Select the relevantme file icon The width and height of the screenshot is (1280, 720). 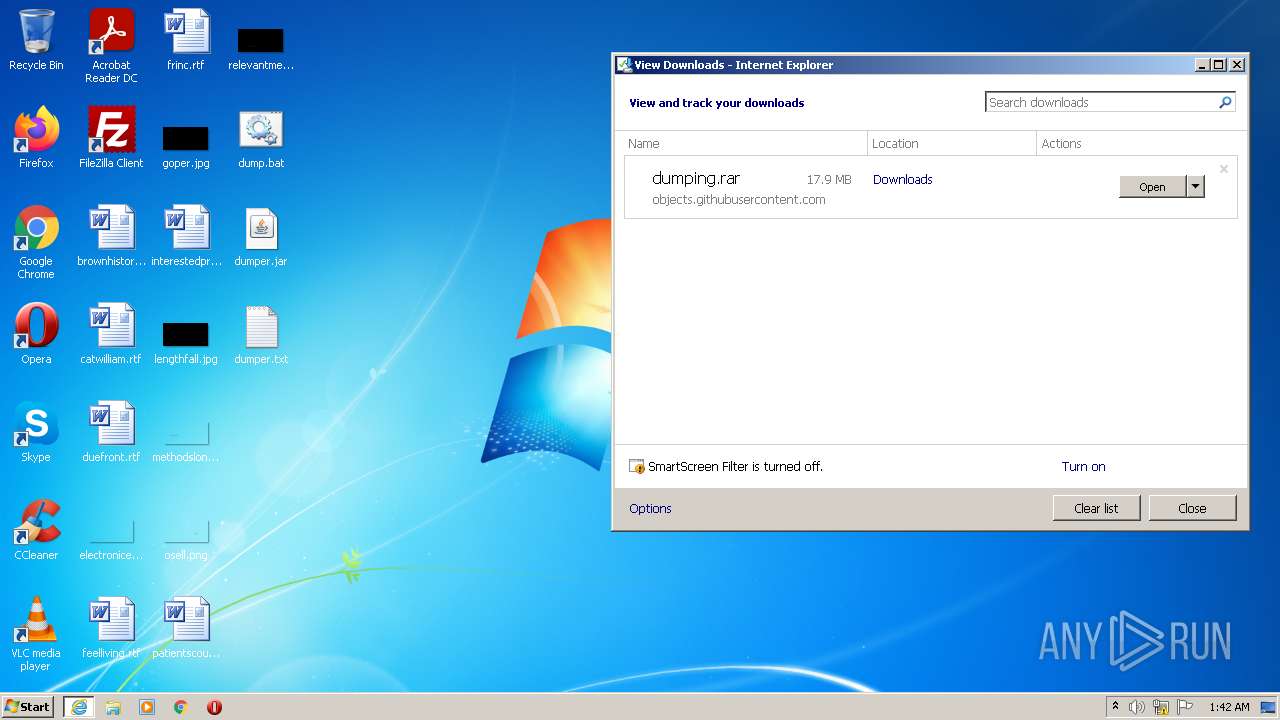[261, 48]
